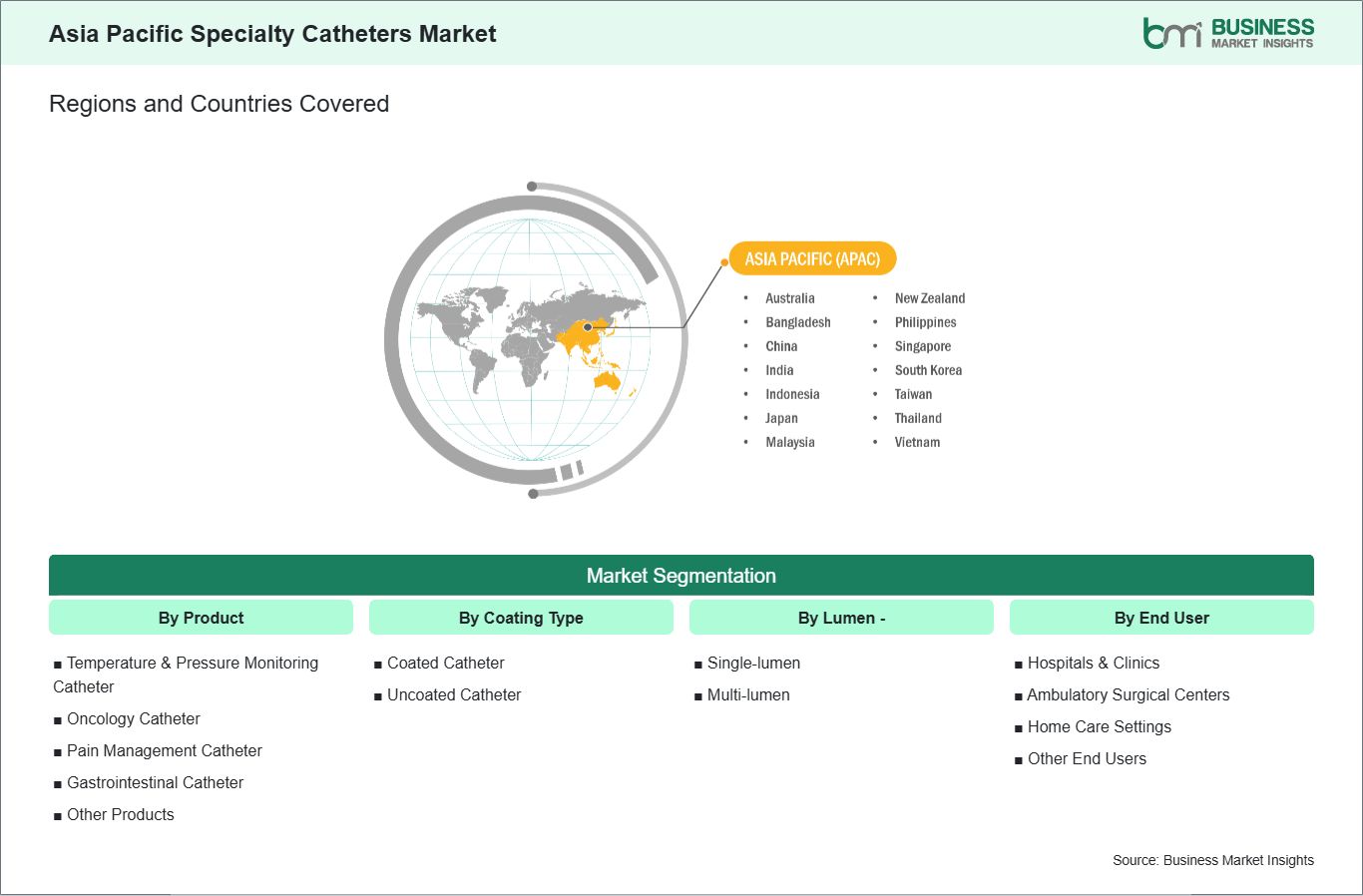1363x896 pixels.
Task: Open the By Product segment header
Action: (x=201, y=618)
